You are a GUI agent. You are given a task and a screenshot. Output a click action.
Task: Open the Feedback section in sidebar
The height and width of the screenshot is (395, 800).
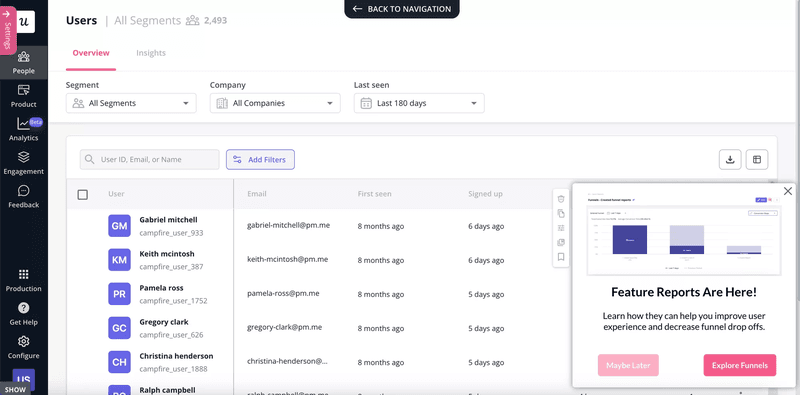(x=23, y=197)
